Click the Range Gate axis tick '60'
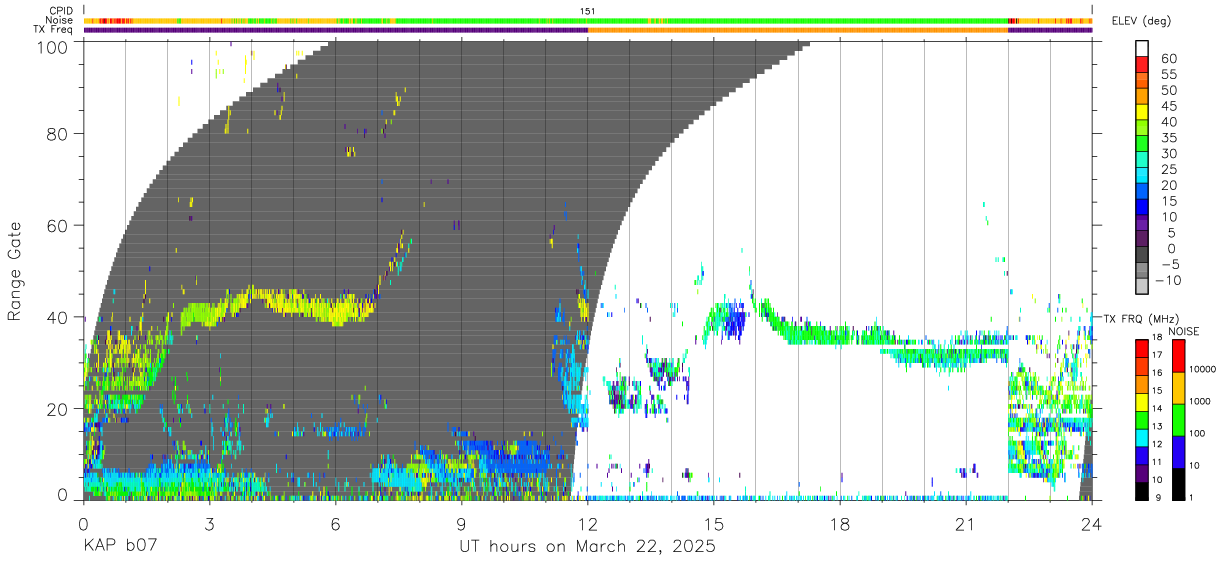 pos(57,225)
